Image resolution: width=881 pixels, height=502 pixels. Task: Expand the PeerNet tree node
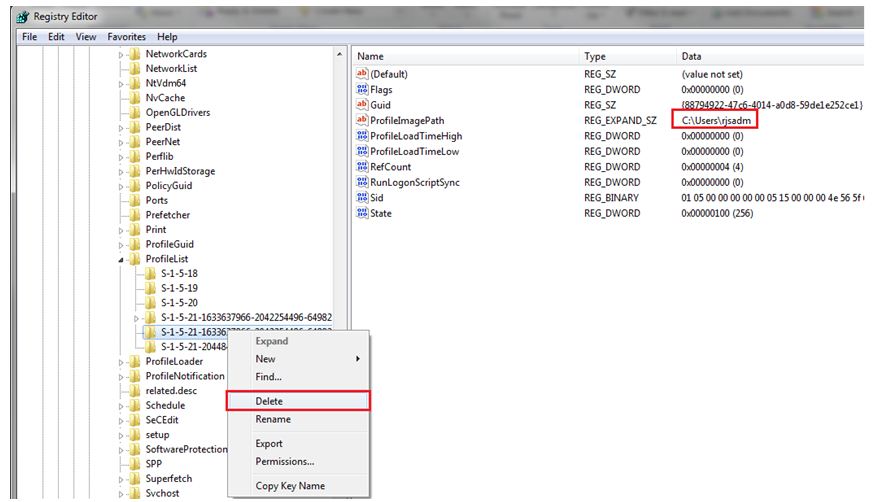(x=122, y=142)
